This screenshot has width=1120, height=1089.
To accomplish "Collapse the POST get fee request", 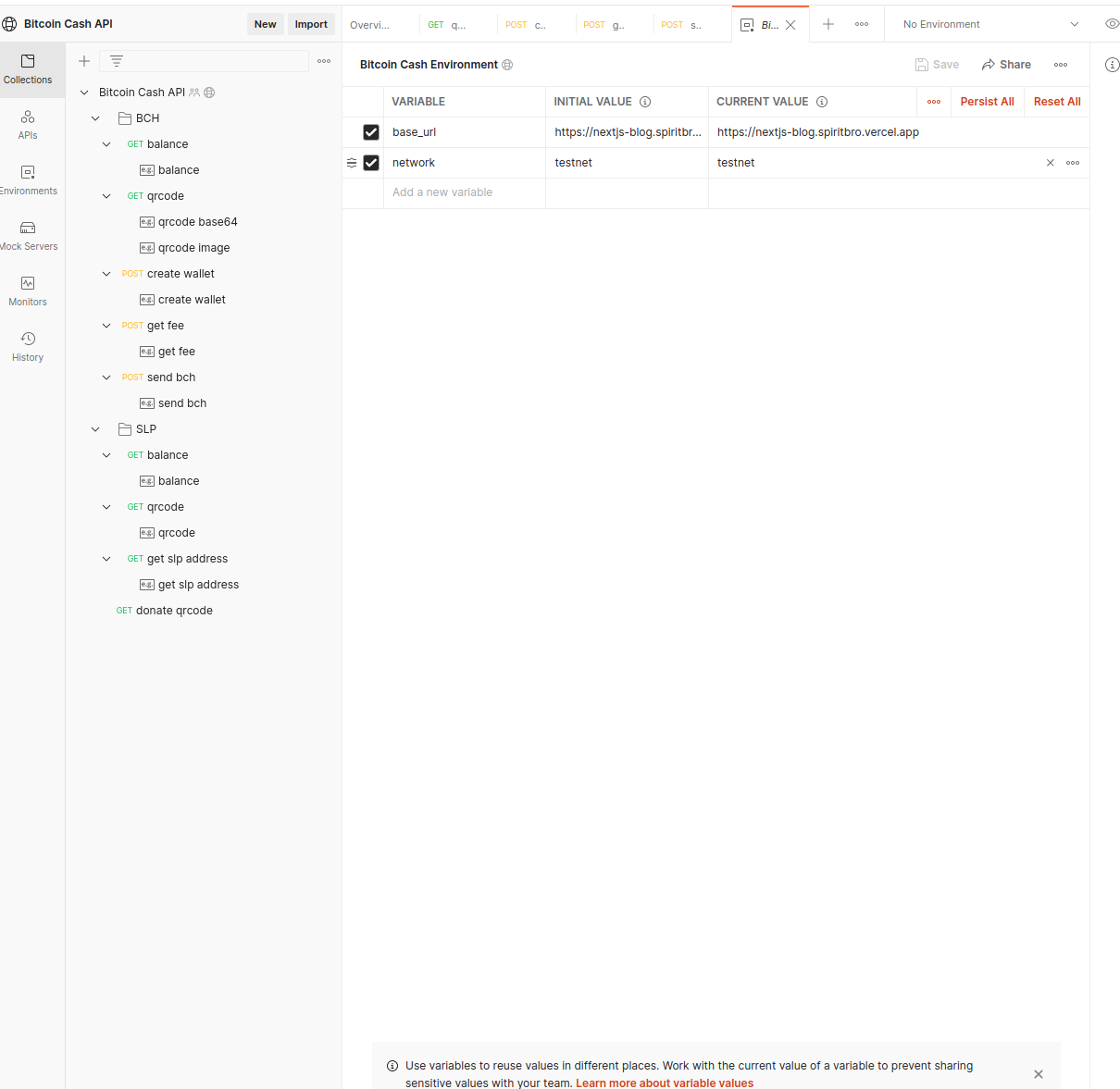I will [106, 326].
